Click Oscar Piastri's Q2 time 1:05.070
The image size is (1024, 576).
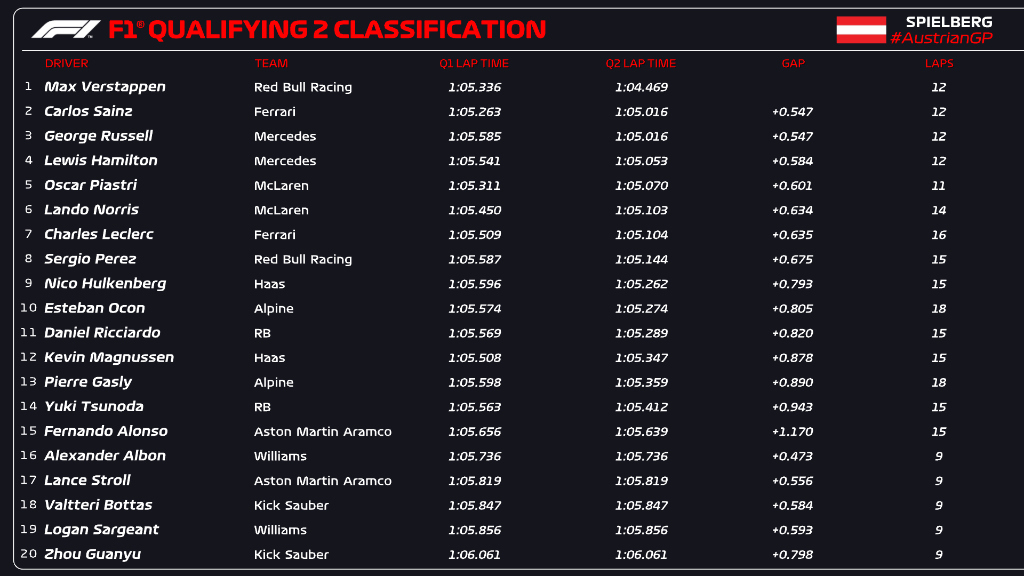[641, 185]
